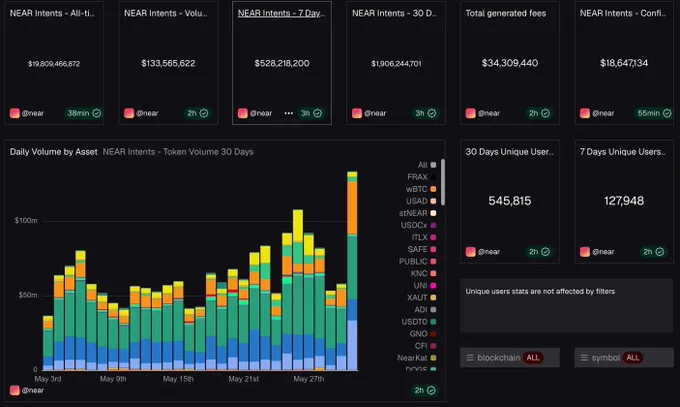The height and width of the screenshot is (407, 680).
Task: Toggle FRAX series in legend
Action: pyautogui.click(x=422, y=177)
